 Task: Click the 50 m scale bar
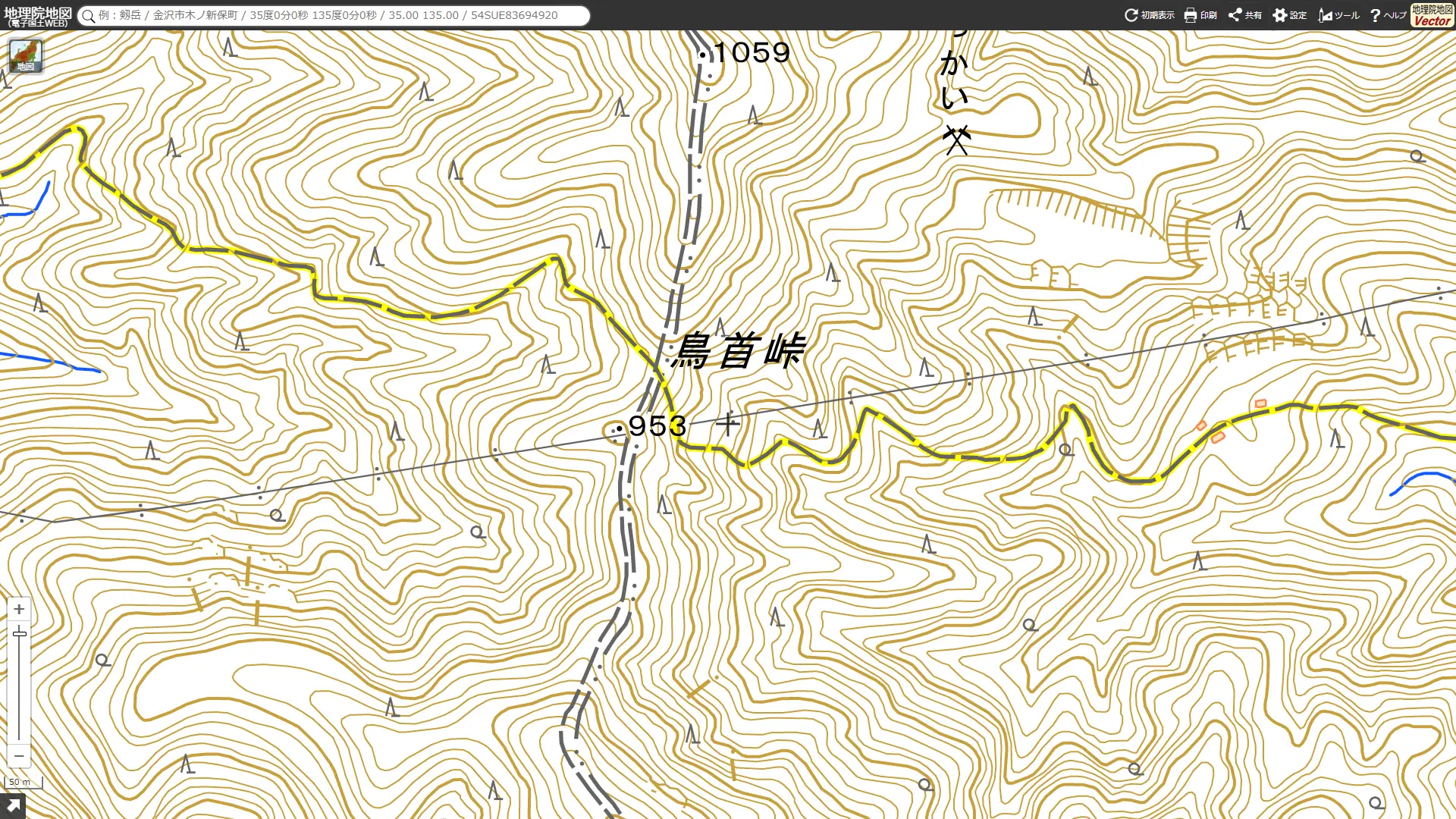24,783
